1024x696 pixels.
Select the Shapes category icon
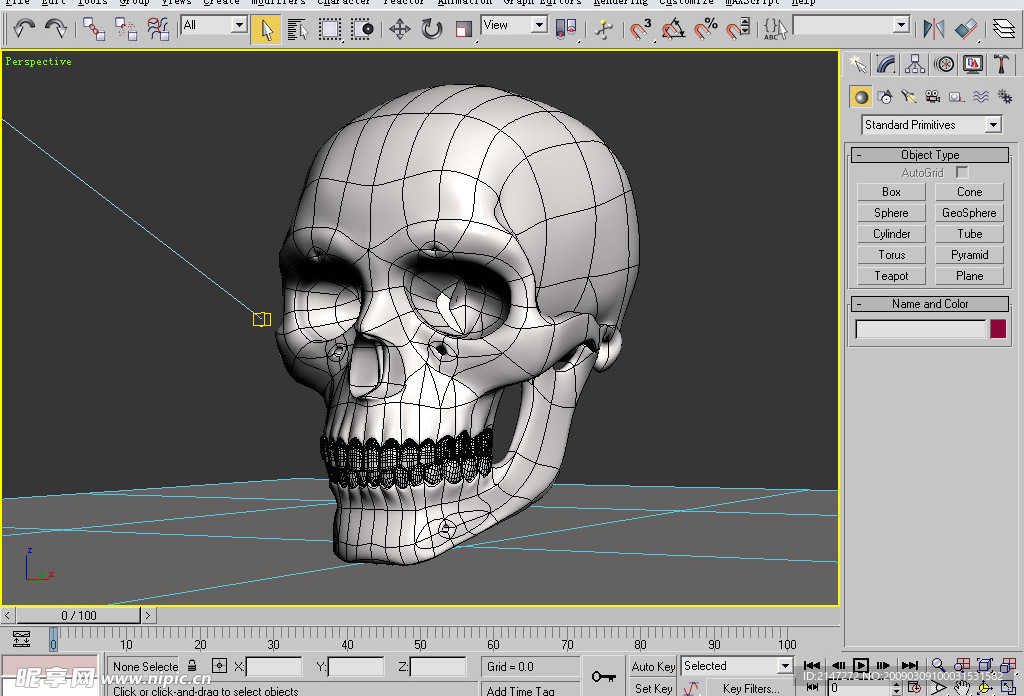click(885, 97)
